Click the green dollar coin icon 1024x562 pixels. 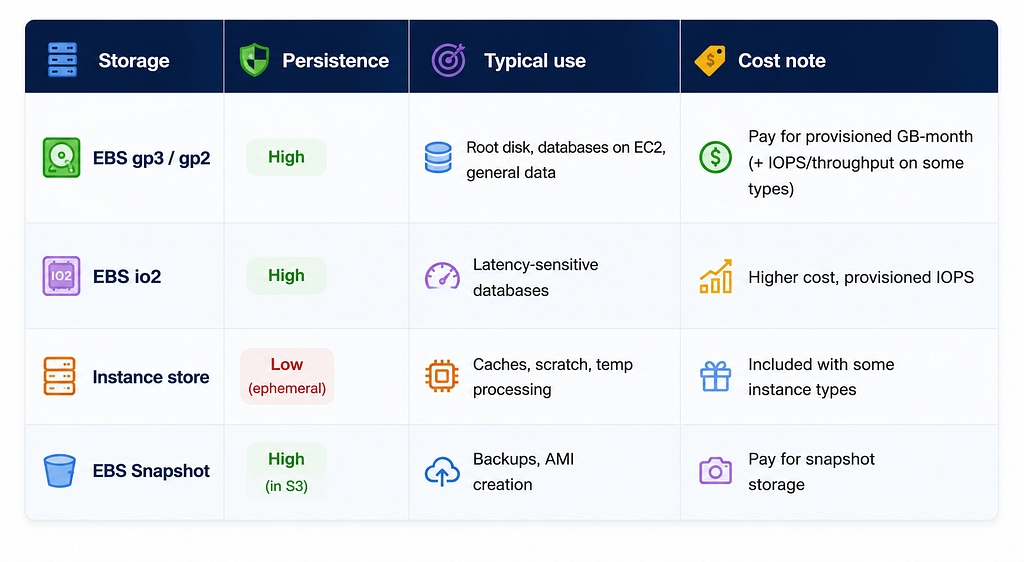[x=715, y=157]
